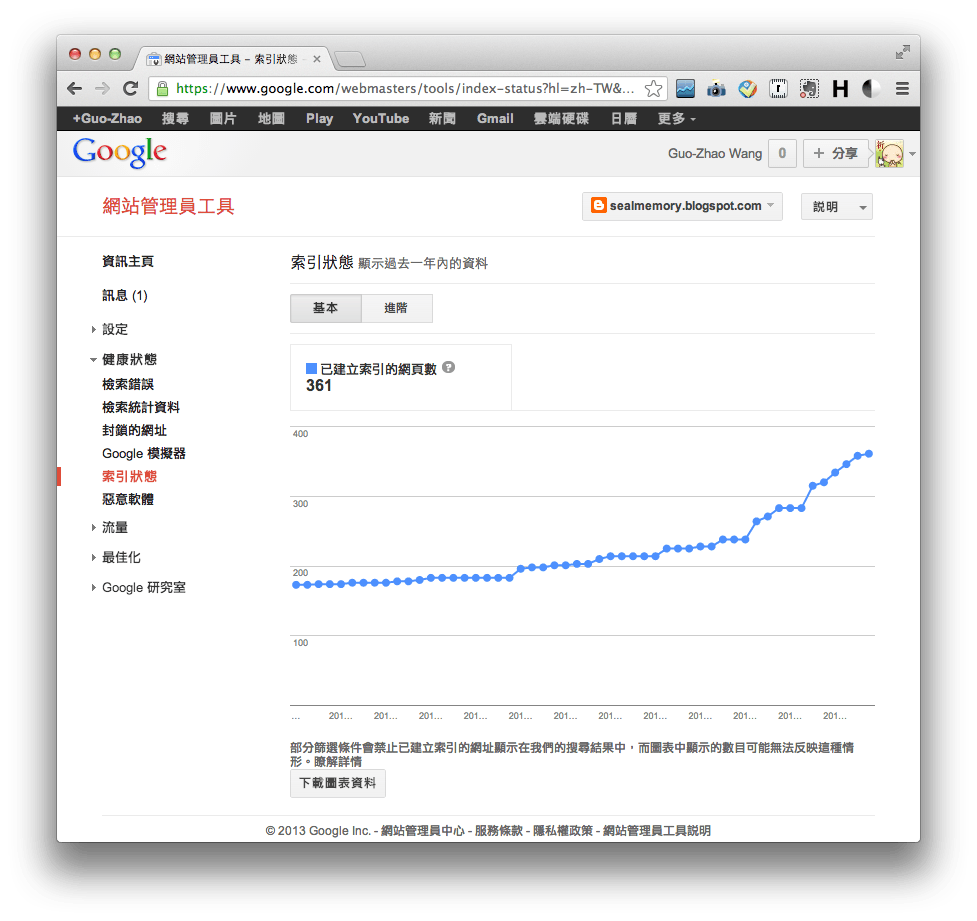
Task: Open the blue chart analytics extension icon
Action: (685, 88)
